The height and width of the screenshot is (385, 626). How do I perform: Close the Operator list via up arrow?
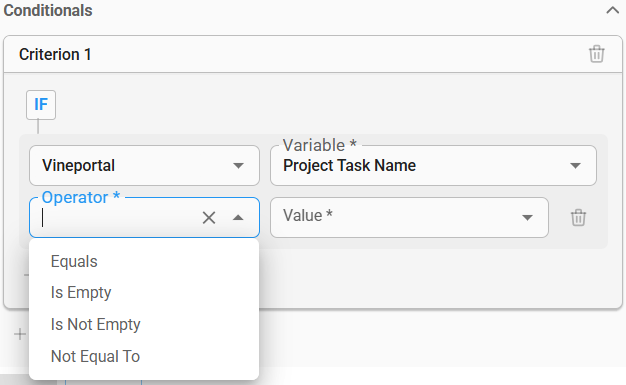(238, 218)
